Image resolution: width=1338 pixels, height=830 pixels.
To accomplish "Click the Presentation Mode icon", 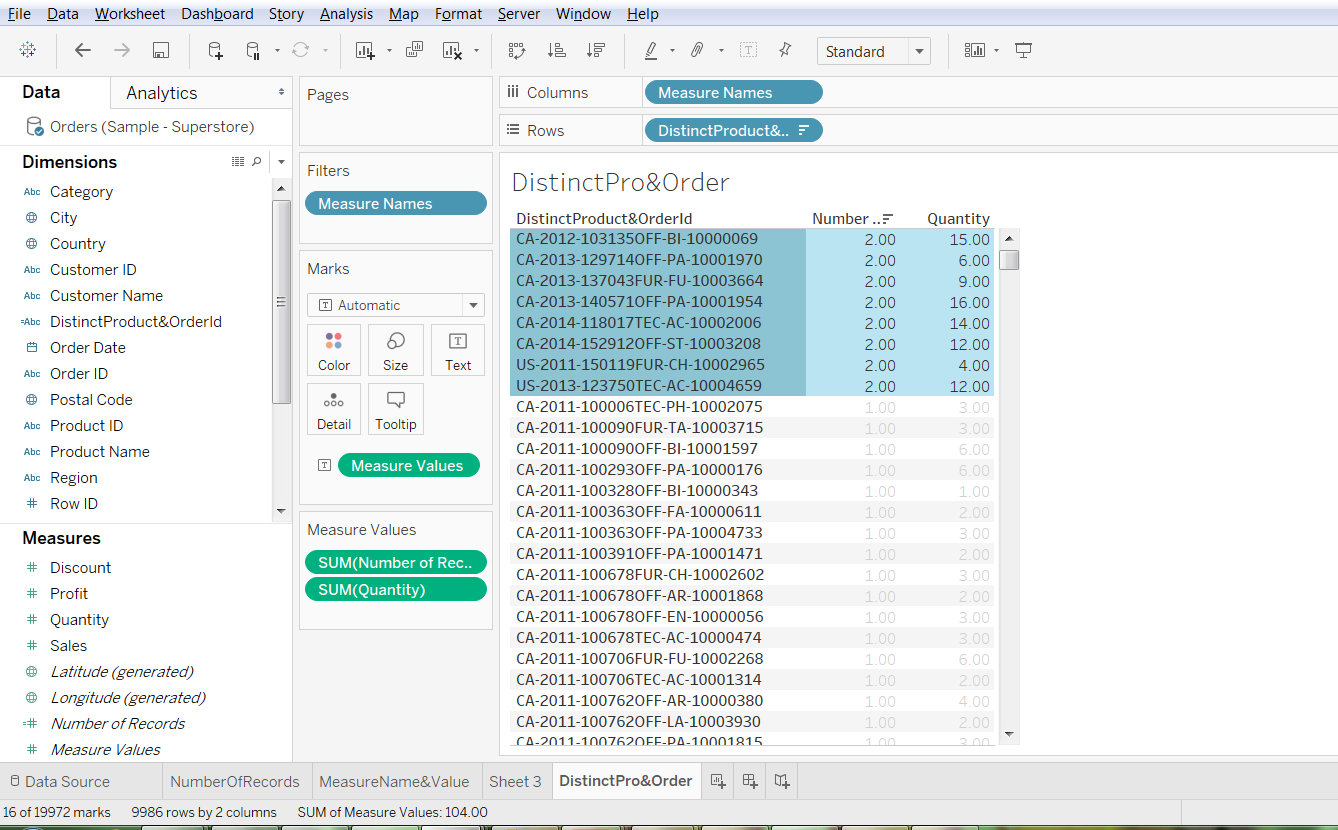I will [x=1023, y=51].
